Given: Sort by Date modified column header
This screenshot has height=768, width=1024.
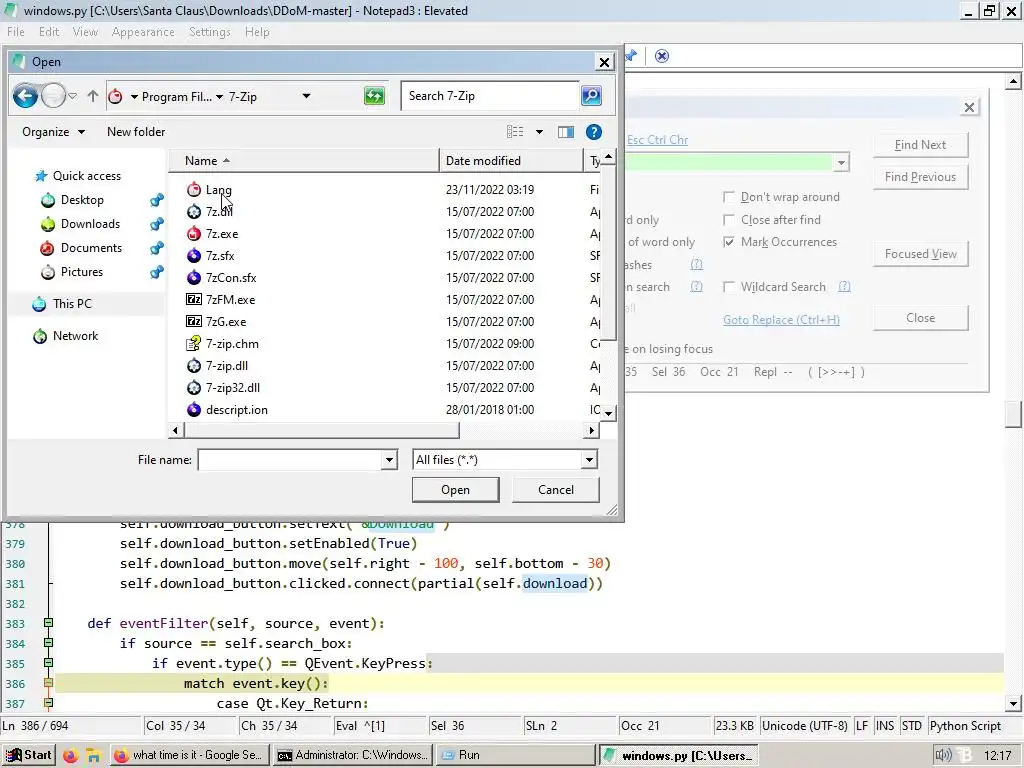Looking at the screenshot, I should click(x=511, y=161).
